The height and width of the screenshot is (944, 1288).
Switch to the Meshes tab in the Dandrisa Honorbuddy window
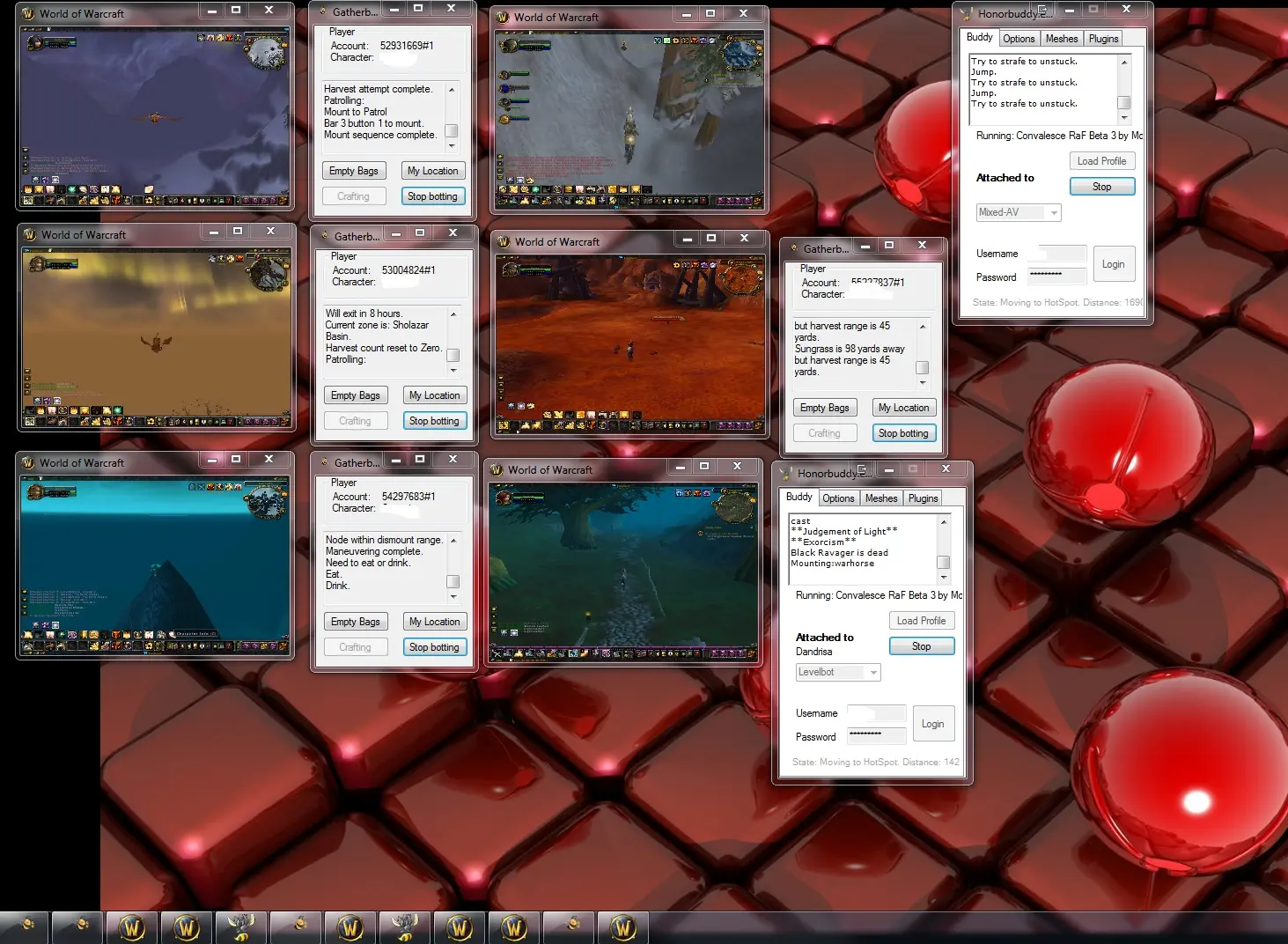881,498
